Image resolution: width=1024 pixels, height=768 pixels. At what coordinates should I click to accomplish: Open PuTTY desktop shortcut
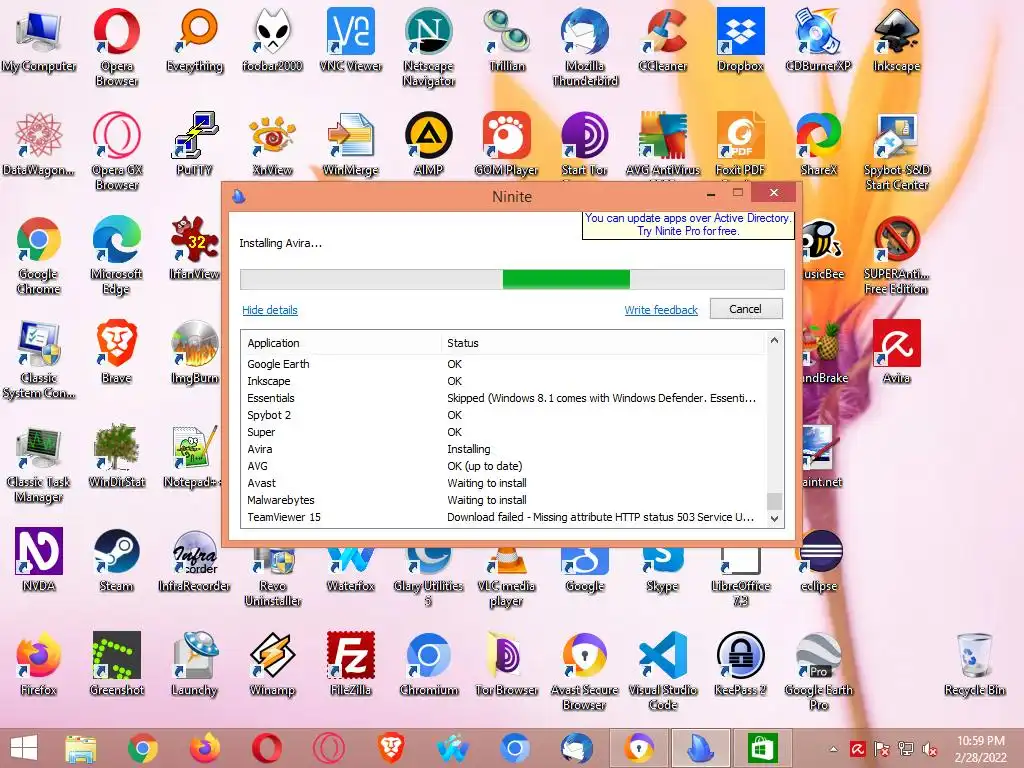coord(194,143)
